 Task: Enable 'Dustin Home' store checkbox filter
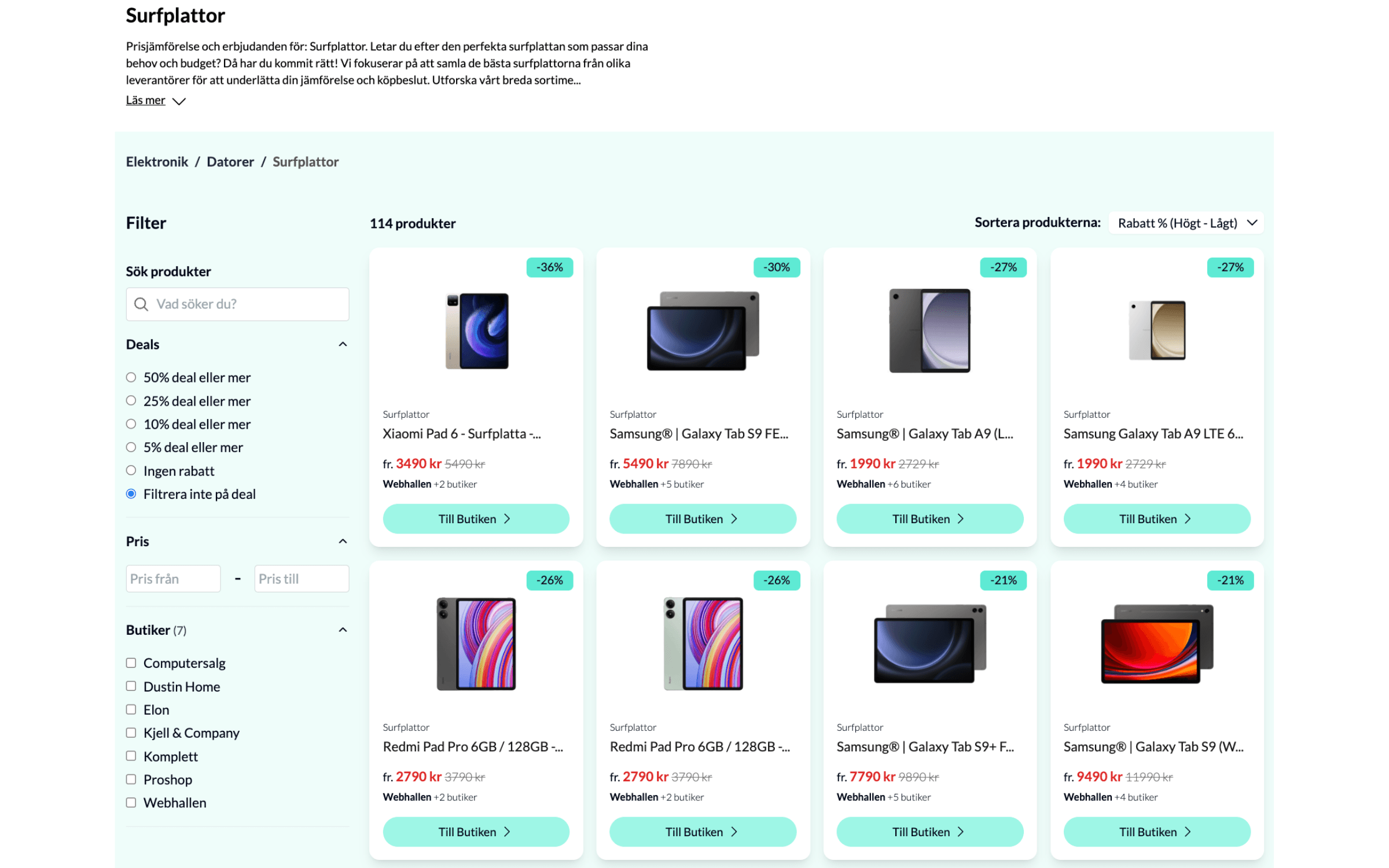131,686
